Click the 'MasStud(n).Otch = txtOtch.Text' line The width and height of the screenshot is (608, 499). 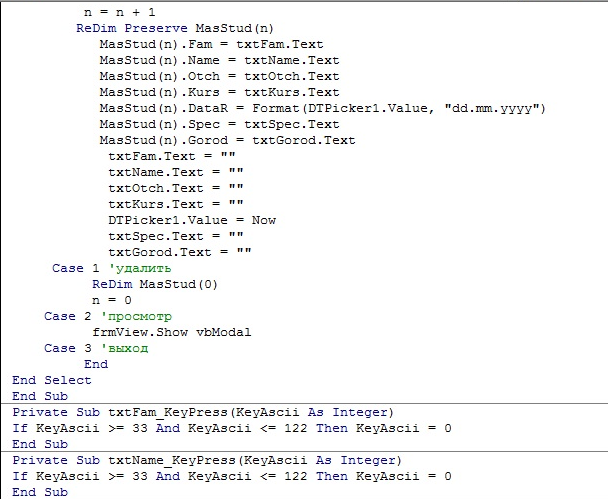[x=219, y=76]
